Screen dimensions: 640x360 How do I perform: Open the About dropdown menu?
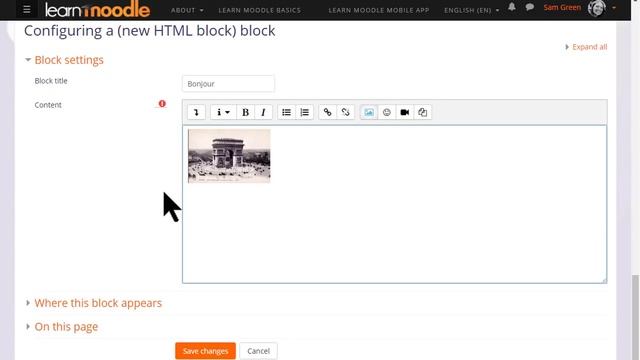[x=187, y=10]
